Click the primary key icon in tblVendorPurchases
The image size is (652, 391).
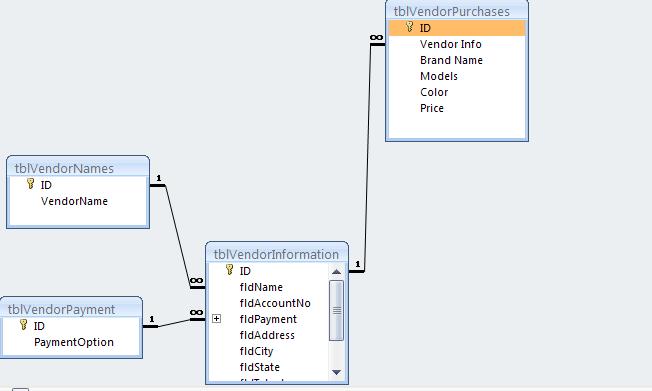point(410,27)
